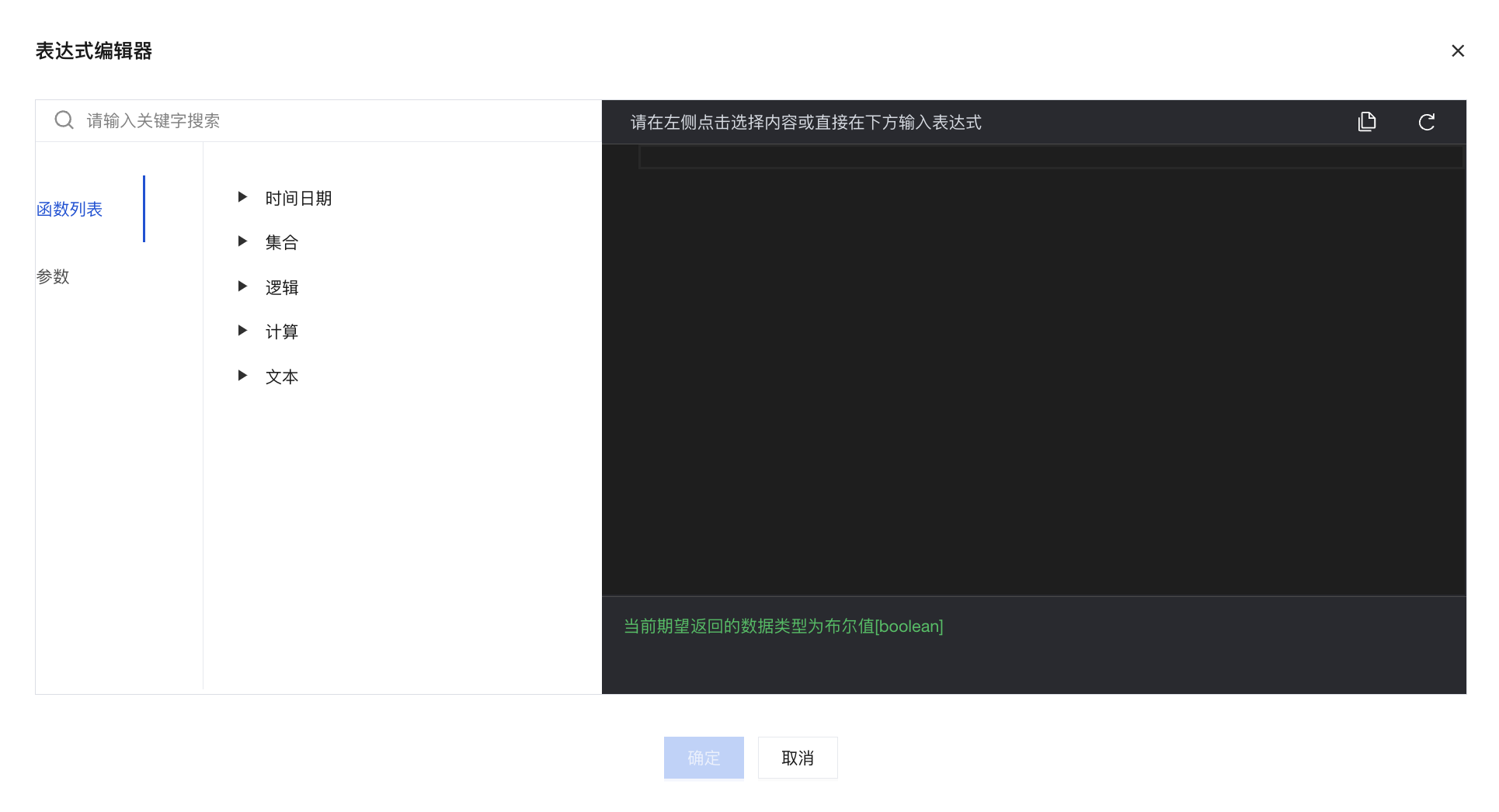The height and width of the screenshot is (812, 1499).
Task: Expand the 逻辑 function category
Action: [x=242, y=286]
